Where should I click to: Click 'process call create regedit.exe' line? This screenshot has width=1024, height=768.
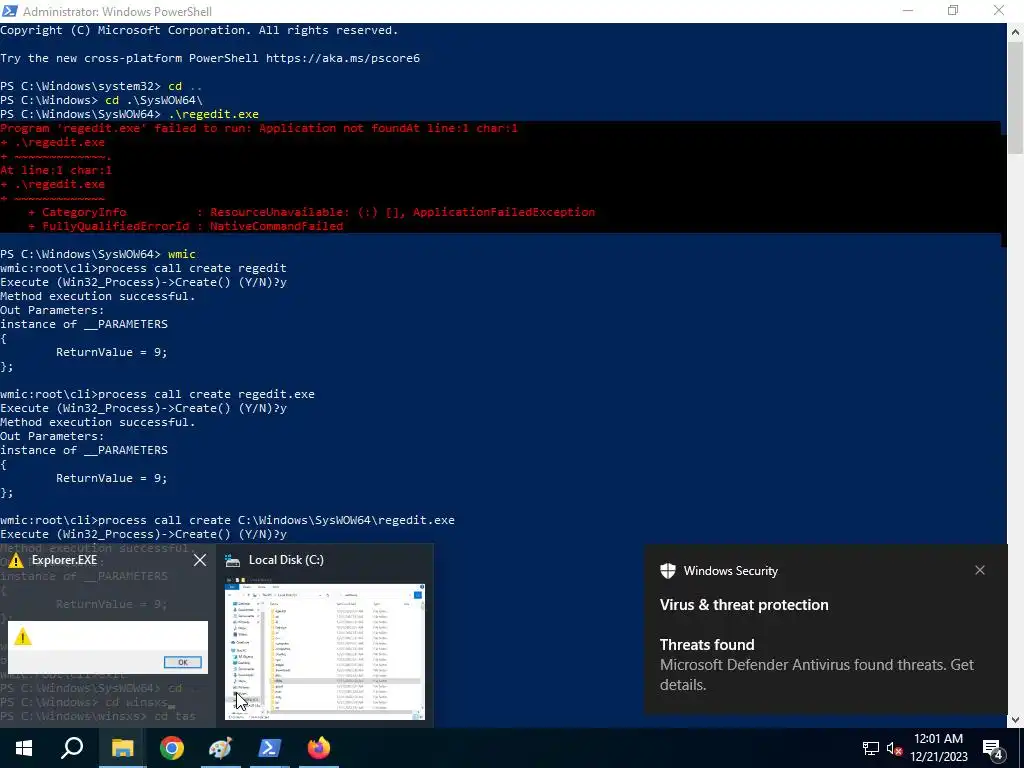tap(206, 394)
